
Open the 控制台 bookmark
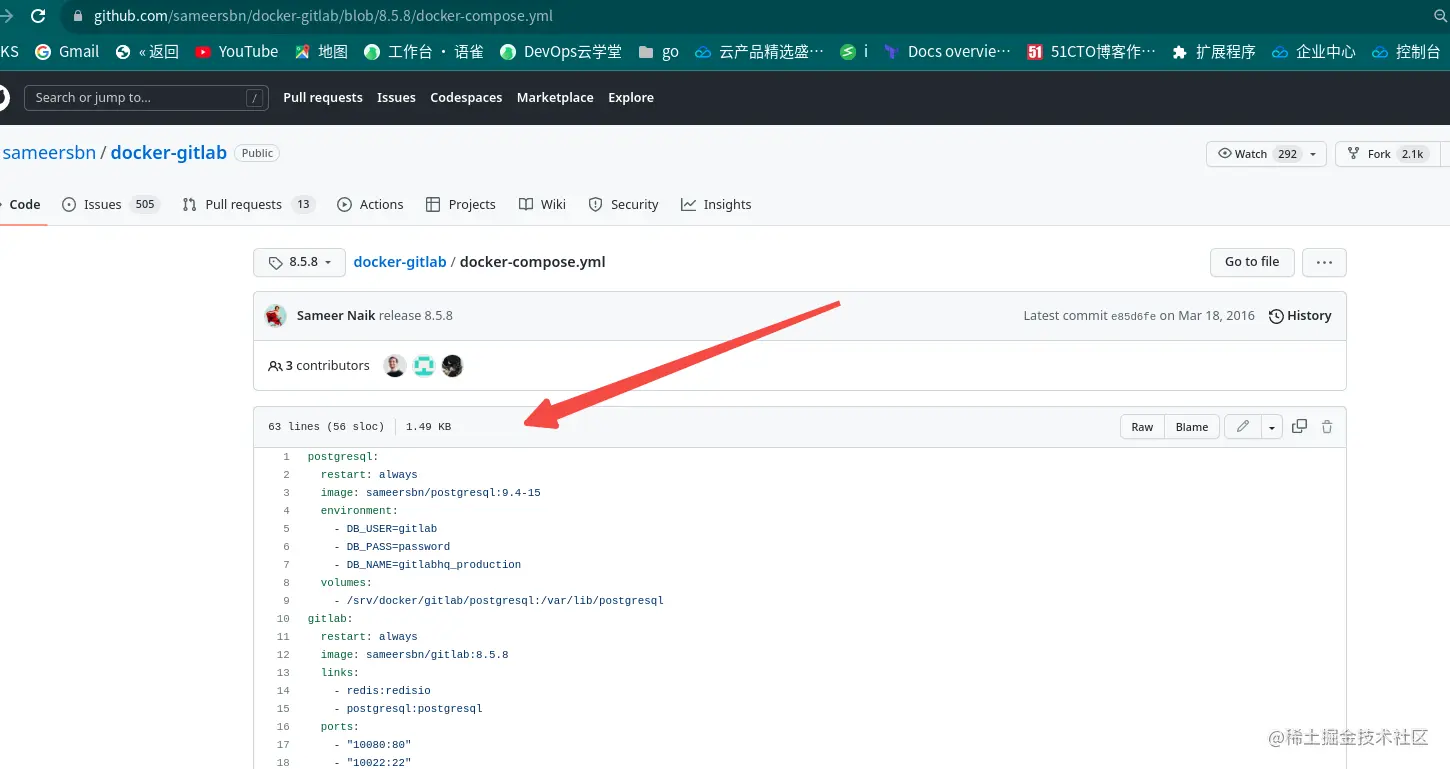click(1407, 52)
